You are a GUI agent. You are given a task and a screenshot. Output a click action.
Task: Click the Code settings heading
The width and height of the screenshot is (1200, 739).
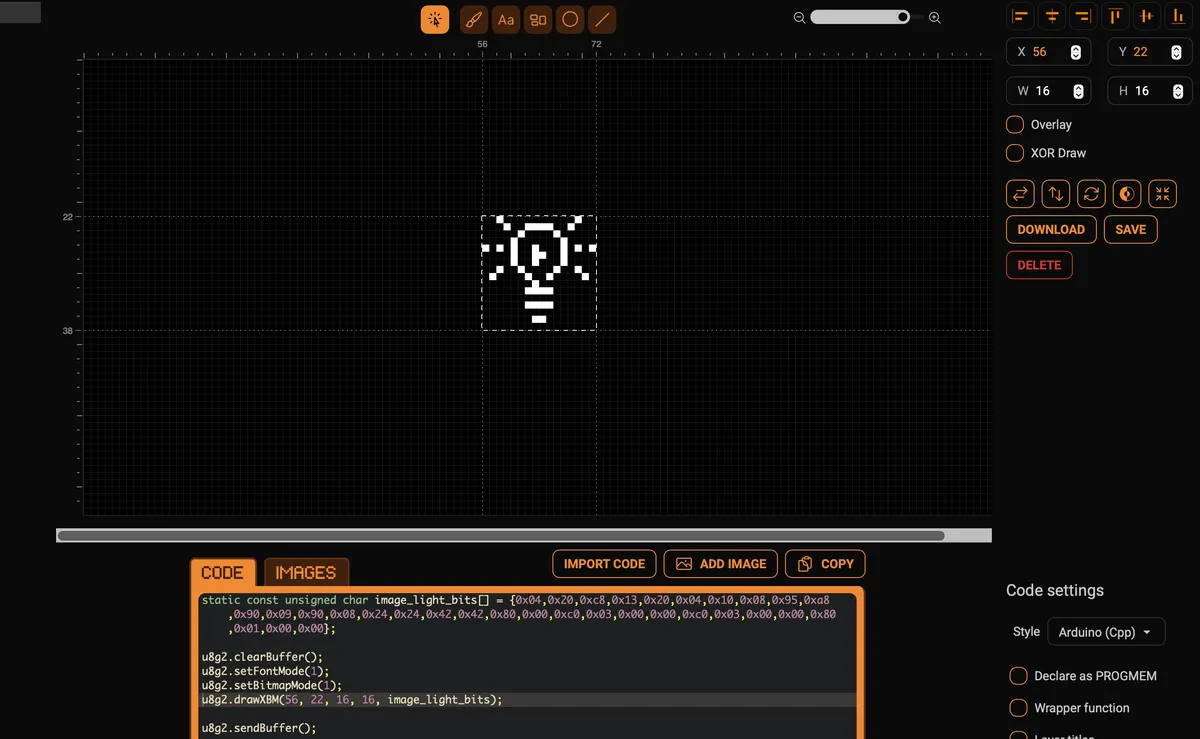tap(1055, 590)
